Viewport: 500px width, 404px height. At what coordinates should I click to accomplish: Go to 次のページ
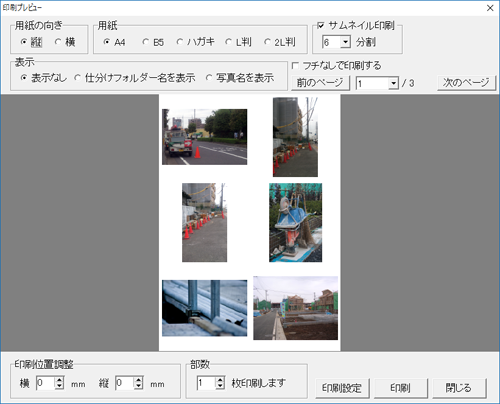pos(466,83)
